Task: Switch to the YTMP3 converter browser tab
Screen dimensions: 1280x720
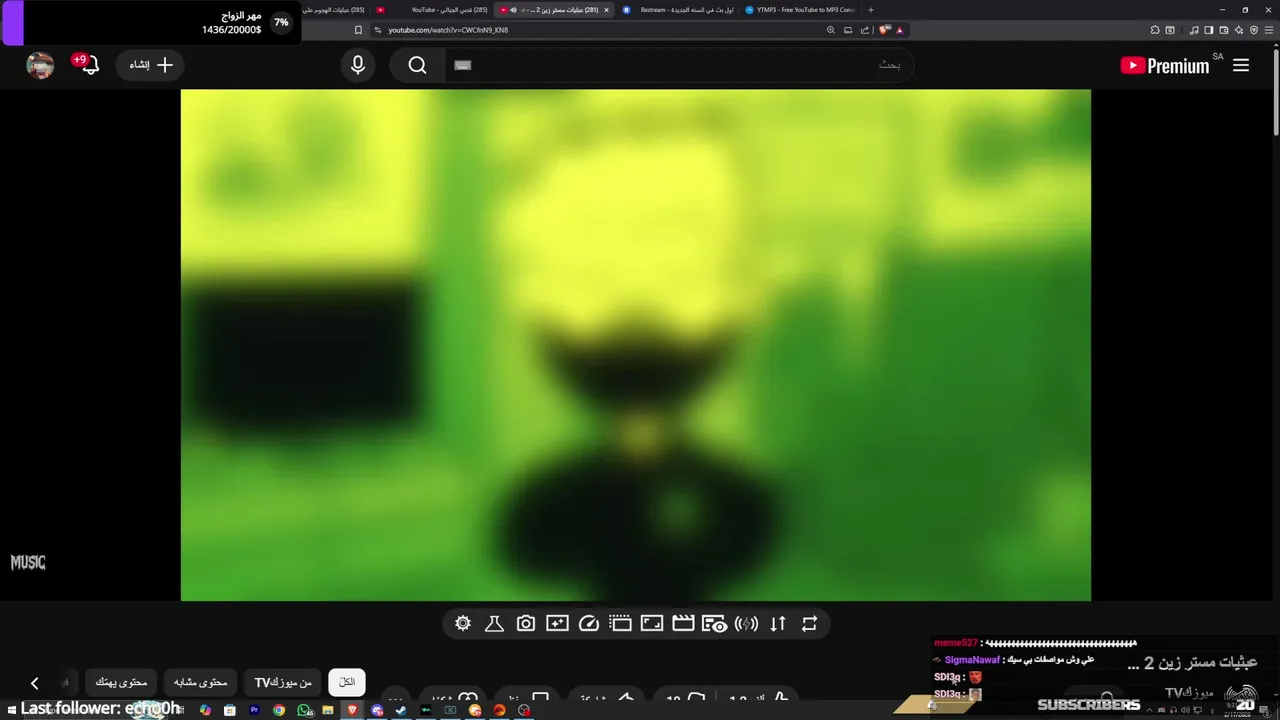Action: click(800, 10)
